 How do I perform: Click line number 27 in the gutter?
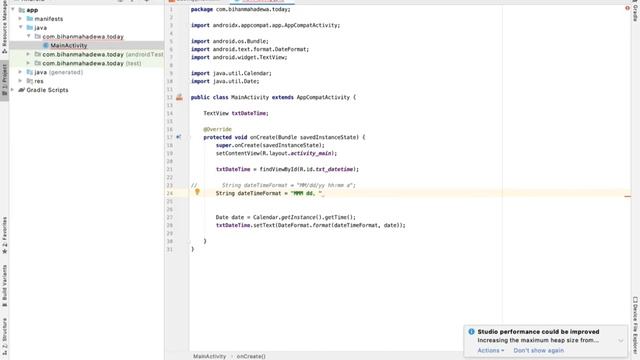click(x=170, y=217)
